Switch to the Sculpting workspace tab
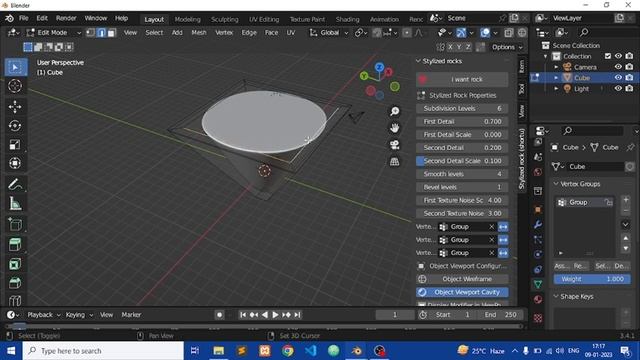The width and height of the screenshot is (640, 360). (x=224, y=19)
